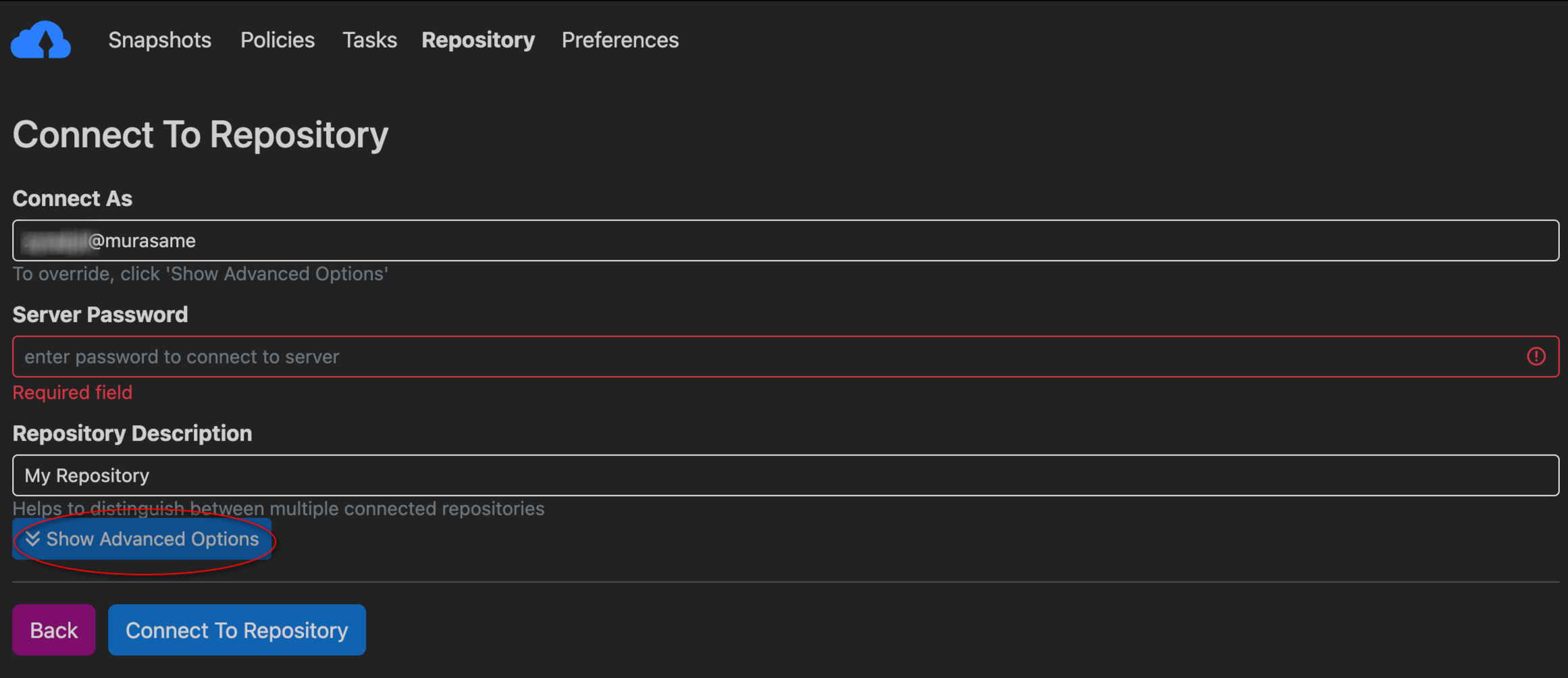The image size is (1568, 678).
Task: Click the double chevron icon beside Advanced Options
Action: click(32, 539)
